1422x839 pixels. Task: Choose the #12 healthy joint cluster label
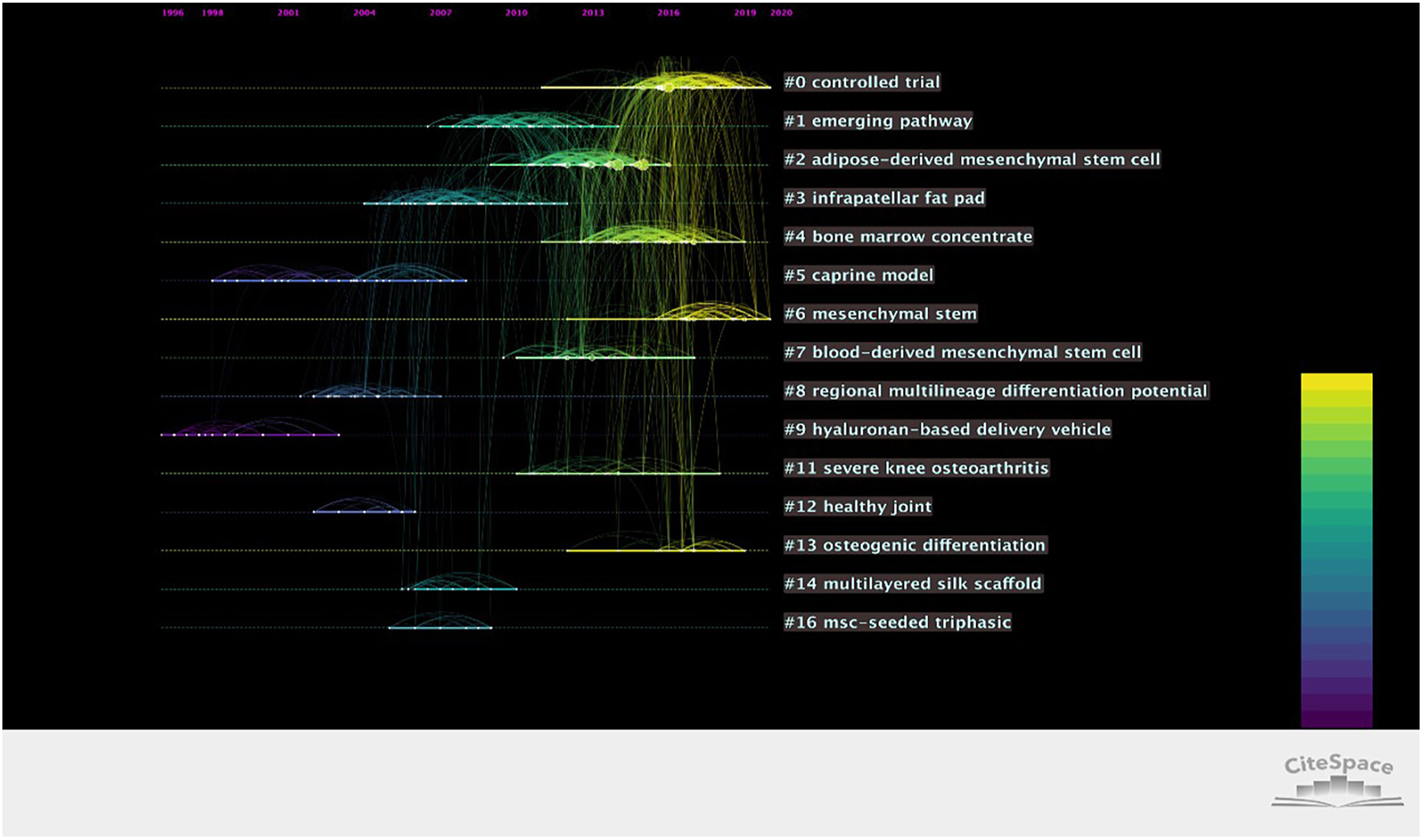click(857, 507)
